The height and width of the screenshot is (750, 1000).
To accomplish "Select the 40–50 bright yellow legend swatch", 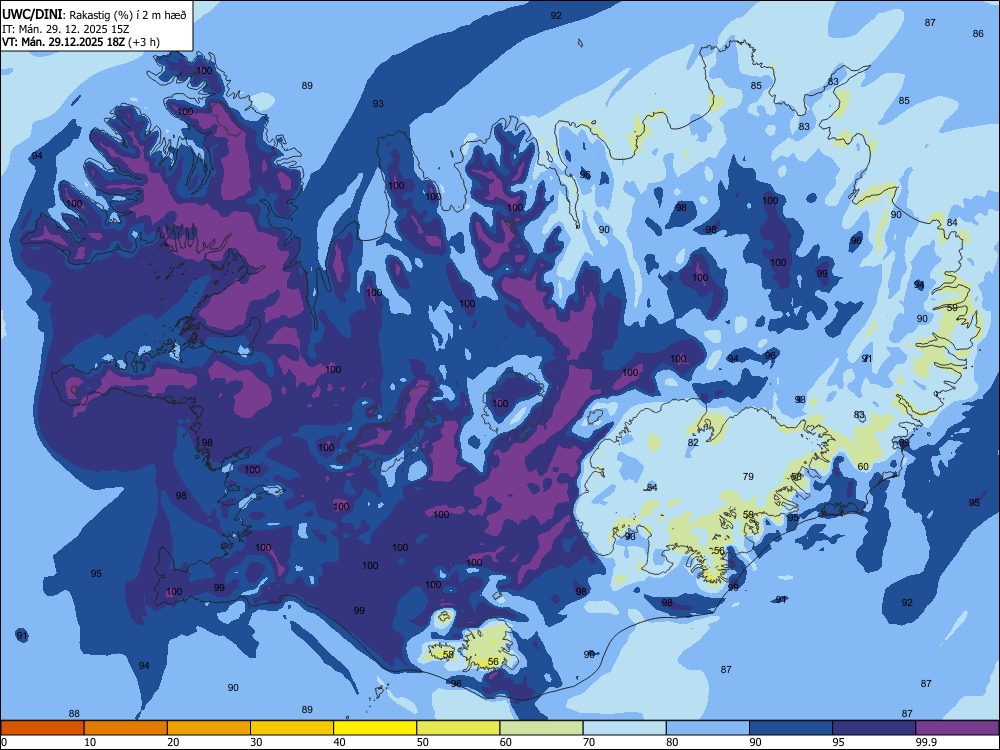I will pos(375,728).
